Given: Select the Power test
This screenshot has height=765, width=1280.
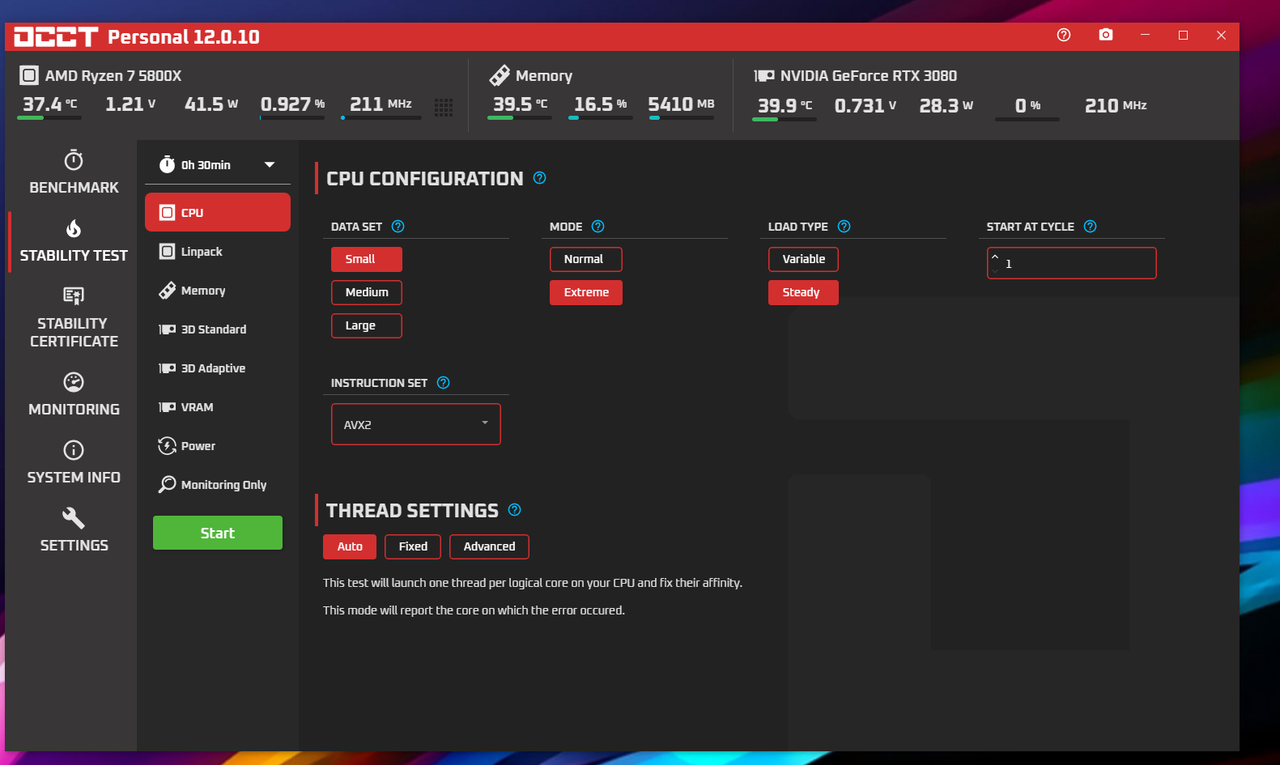Looking at the screenshot, I should coord(218,446).
